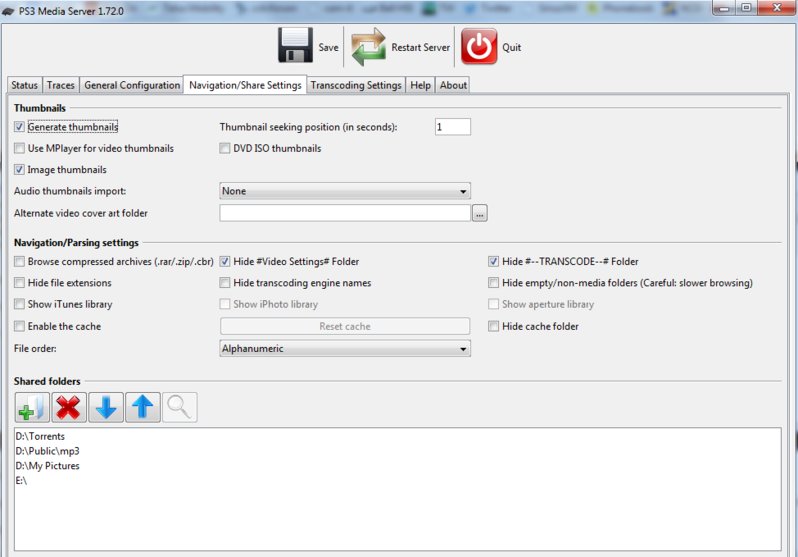Uncheck Generate thumbnails

(19, 127)
